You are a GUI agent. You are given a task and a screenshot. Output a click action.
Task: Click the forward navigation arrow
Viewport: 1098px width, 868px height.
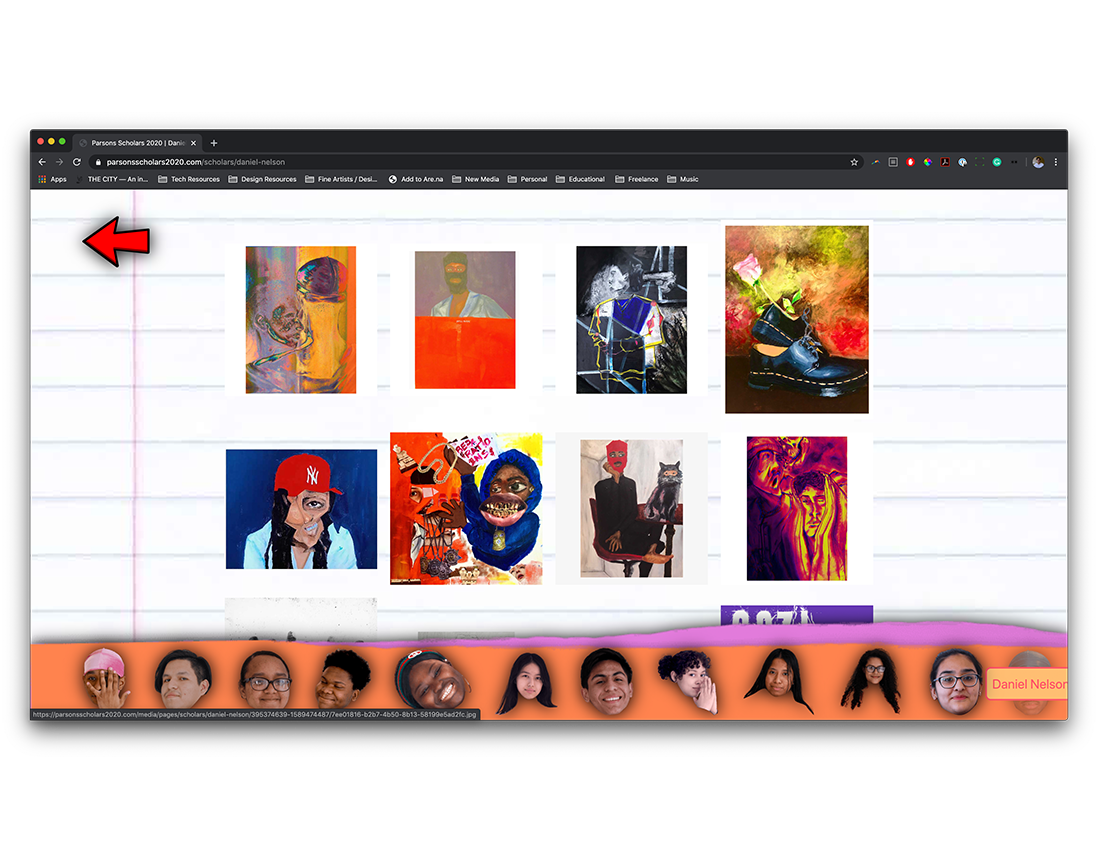60,162
